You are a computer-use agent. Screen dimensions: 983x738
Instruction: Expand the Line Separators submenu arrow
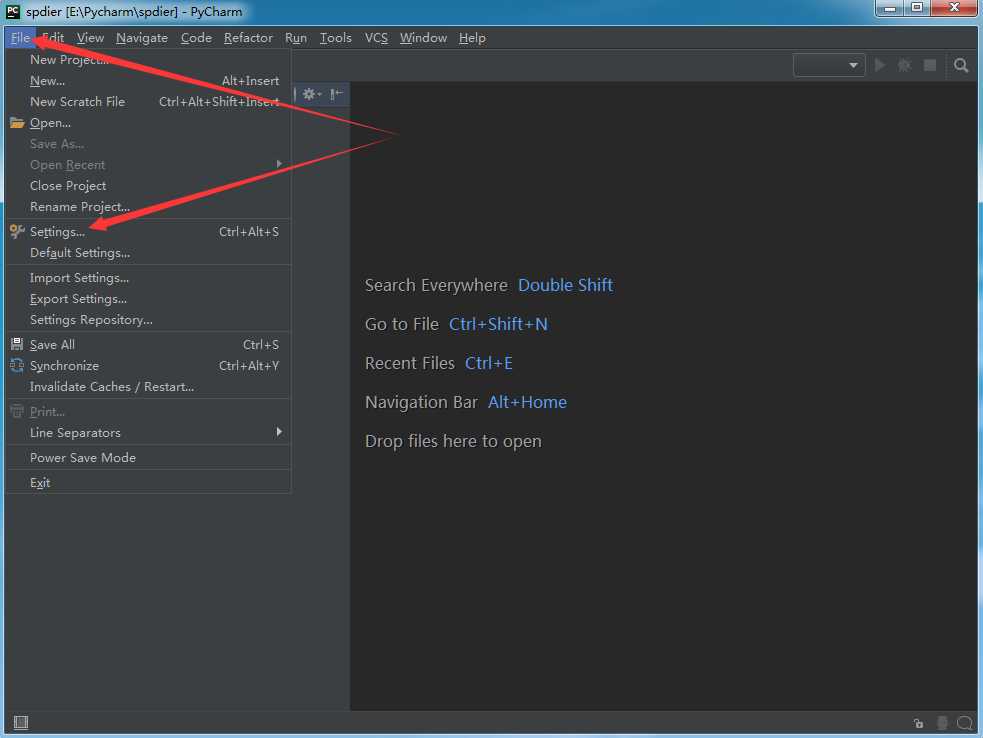pos(279,432)
